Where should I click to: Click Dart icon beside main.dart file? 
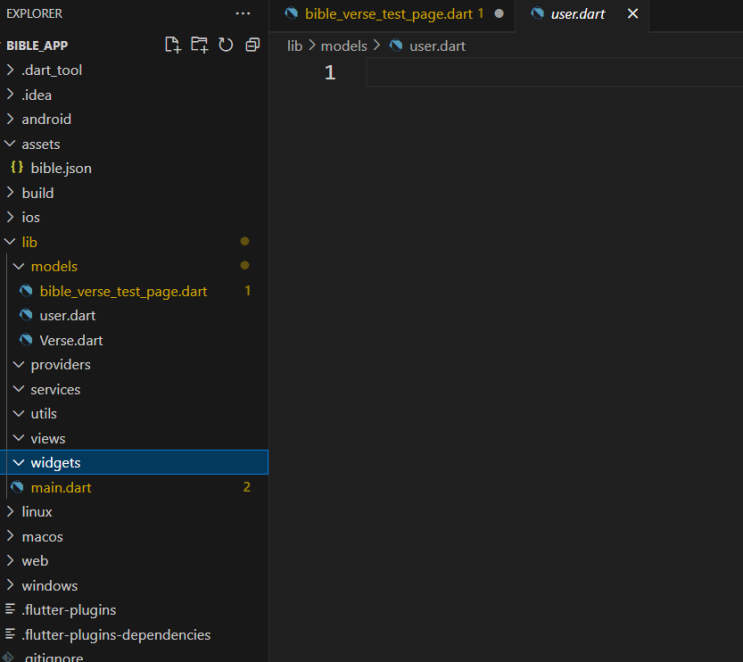tap(17, 487)
